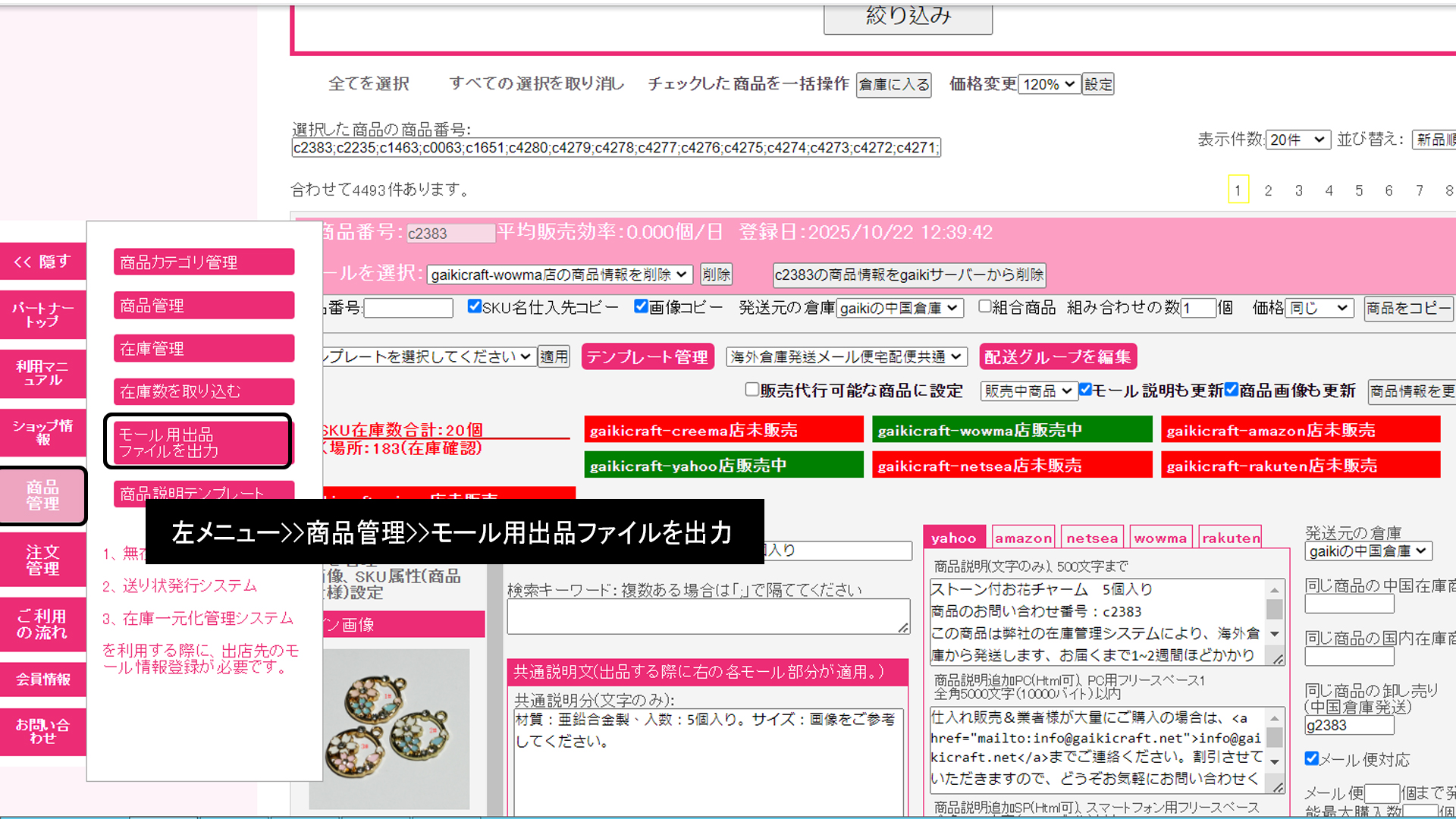Open 利用マニュアル sidebar item
Viewport: 1456px width, 819px height.
tap(42, 373)
